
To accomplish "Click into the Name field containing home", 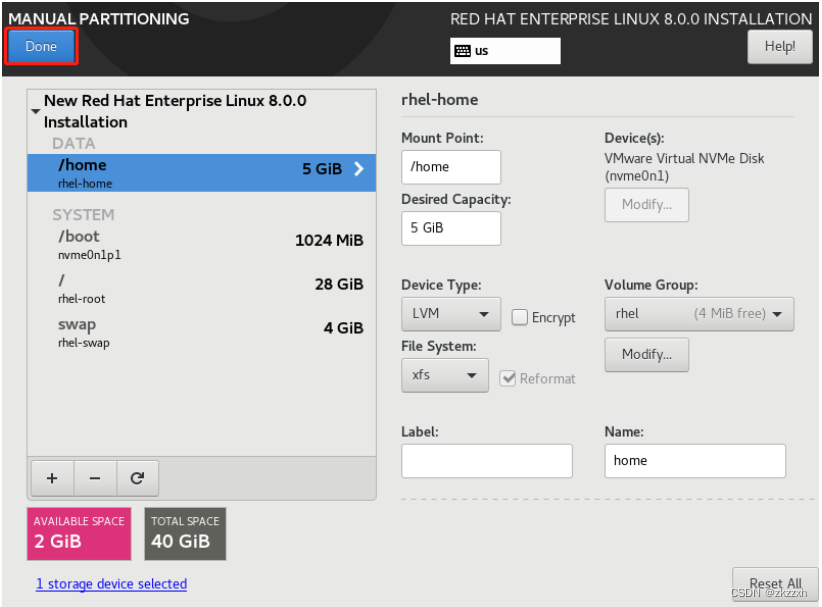I will [695, 461].
